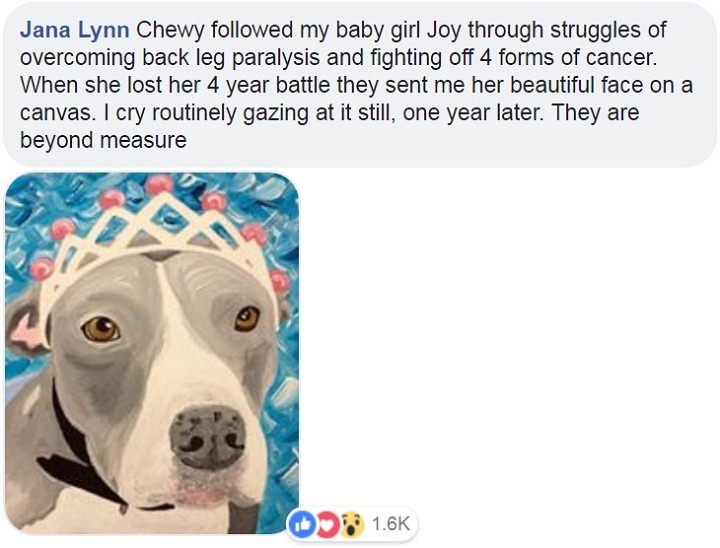This screenshot has width=720, height=548.
Task: Click the phrase beyond measure in comment
Action: tap(103, 140)
